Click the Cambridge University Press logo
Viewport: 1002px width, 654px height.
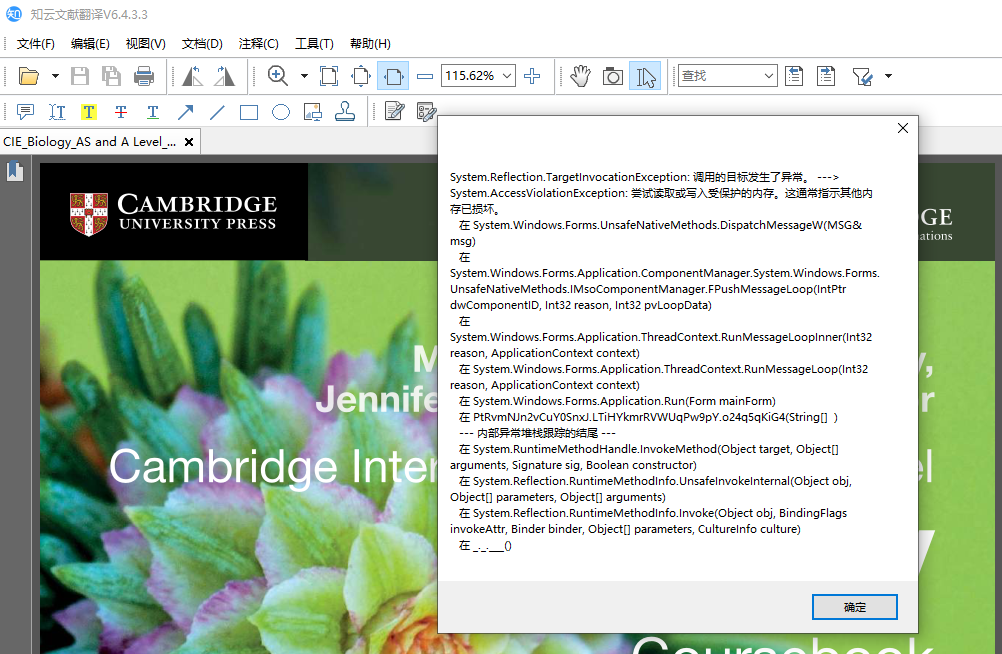[x=173, y=214]
